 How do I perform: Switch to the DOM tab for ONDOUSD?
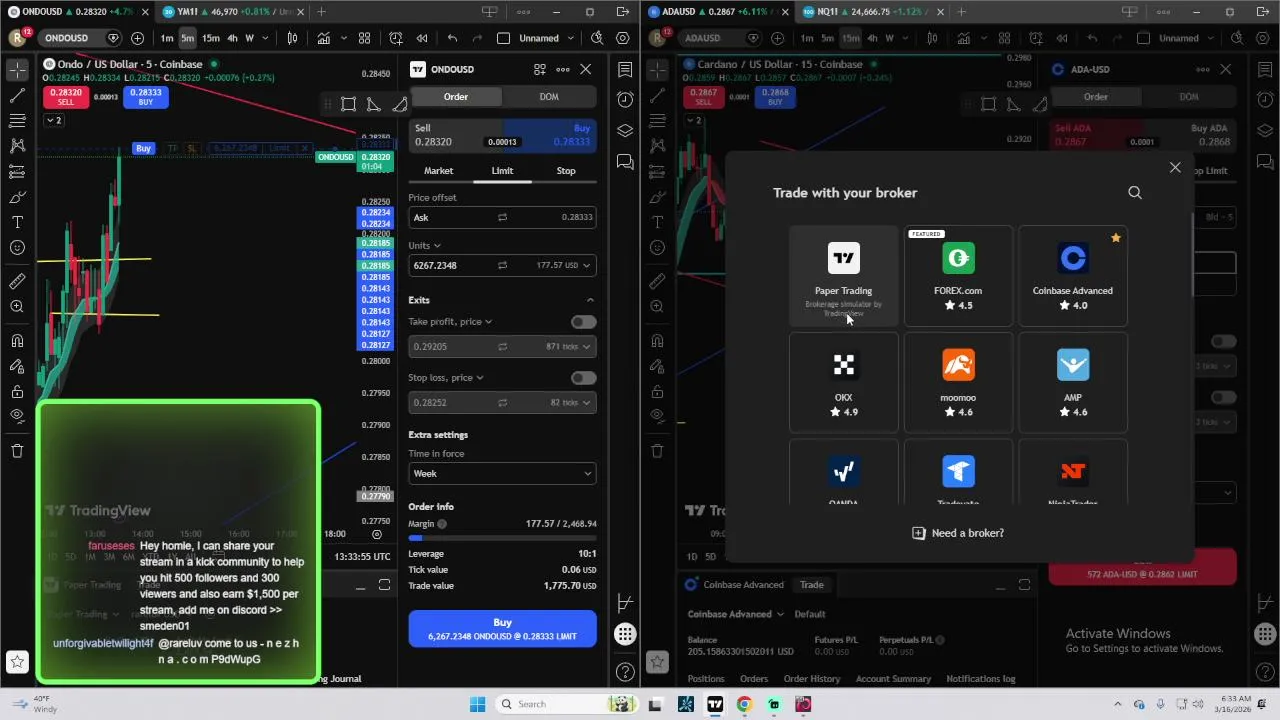(549, 96)
